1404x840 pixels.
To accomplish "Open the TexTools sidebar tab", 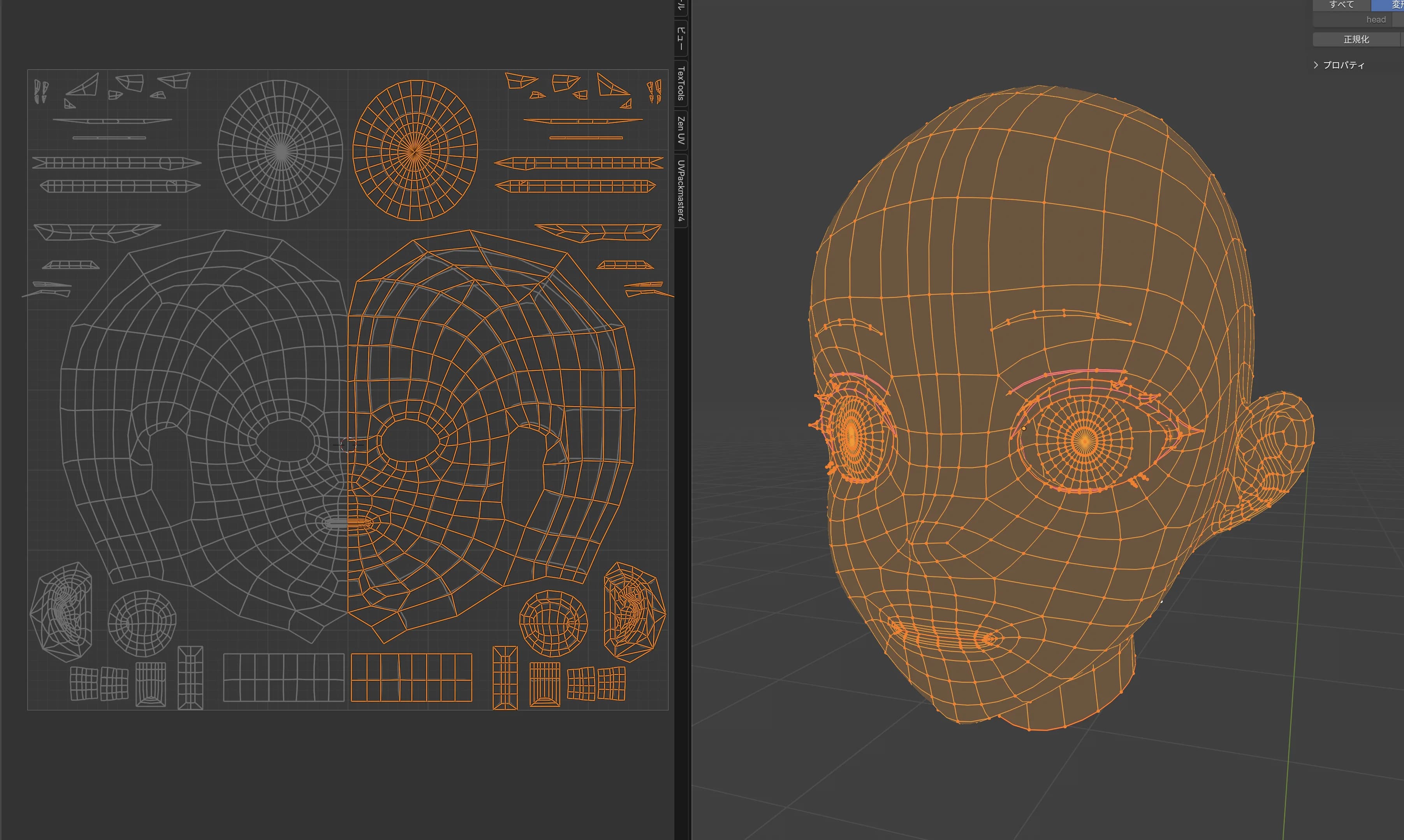I will click(x=681, y=83).
